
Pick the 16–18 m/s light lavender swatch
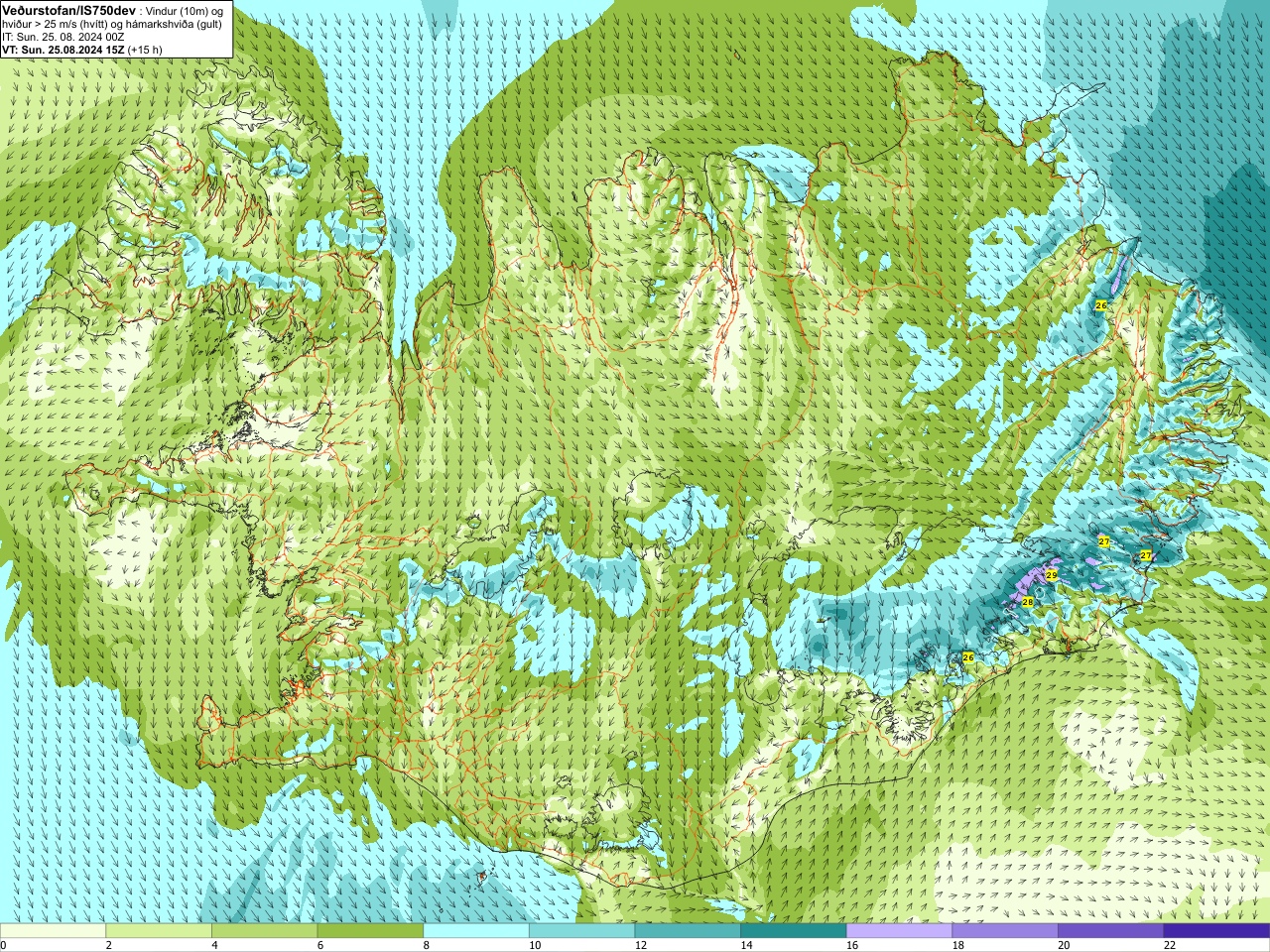tap(899, 931)
